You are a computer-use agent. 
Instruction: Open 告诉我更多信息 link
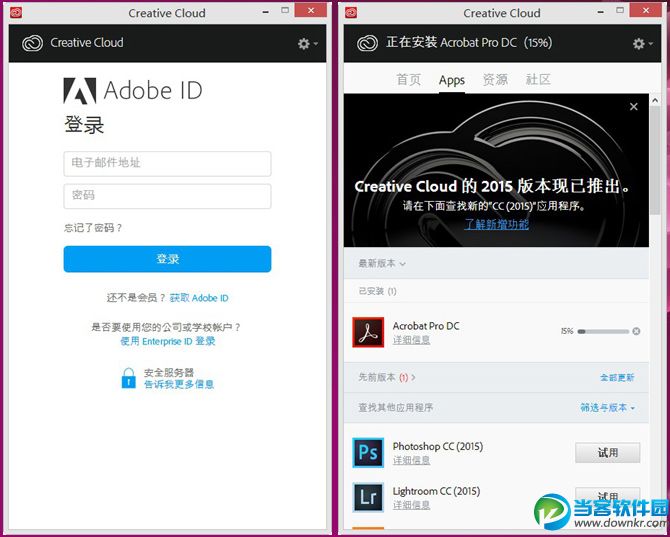pos(179,384)
